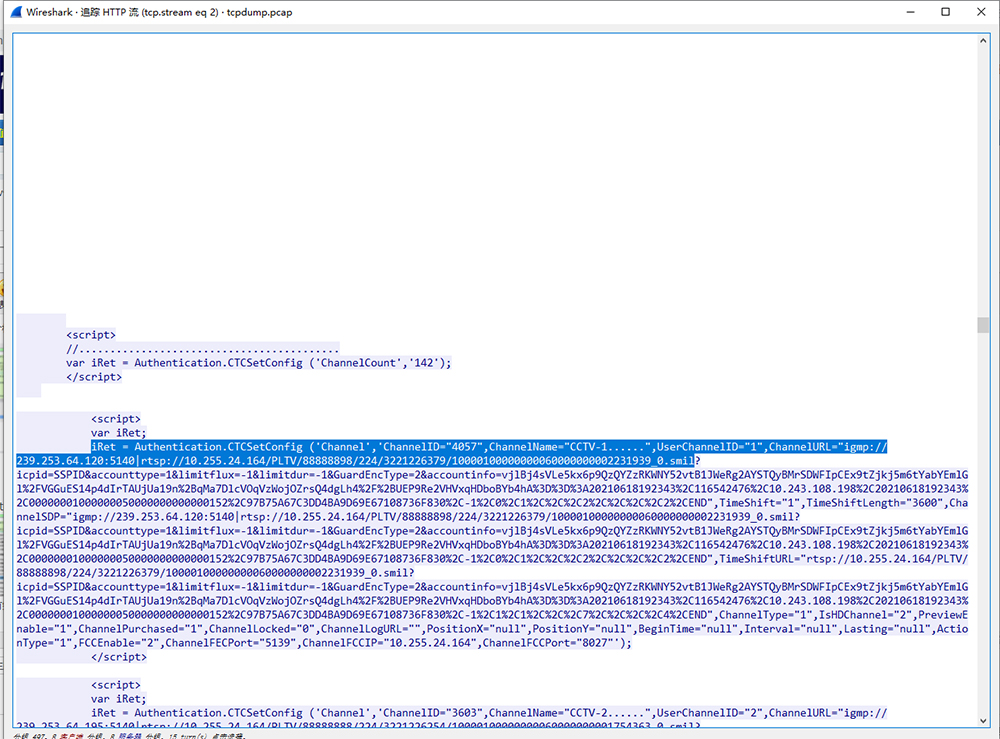This screenshot has height=739, width=1000.
Task: Click the first opening script tag
Action: pyautogui.click(x=91, y=335)
